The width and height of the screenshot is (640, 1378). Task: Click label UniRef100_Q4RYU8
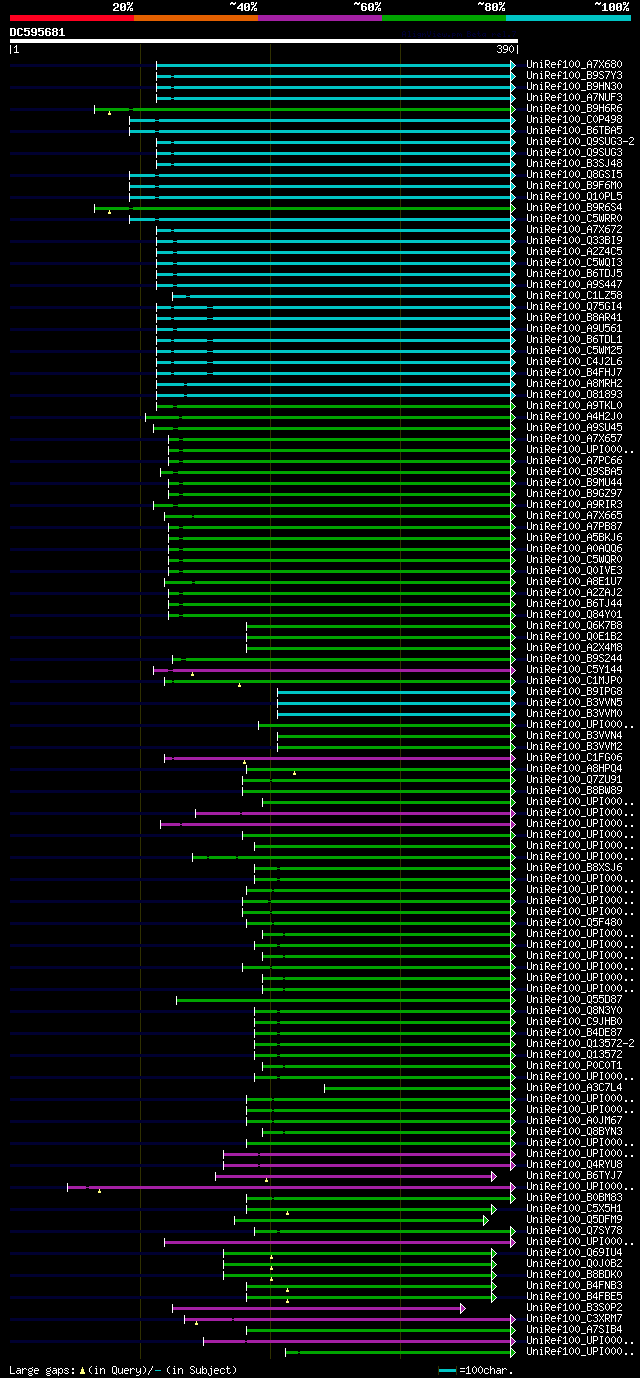[574, 1164]
